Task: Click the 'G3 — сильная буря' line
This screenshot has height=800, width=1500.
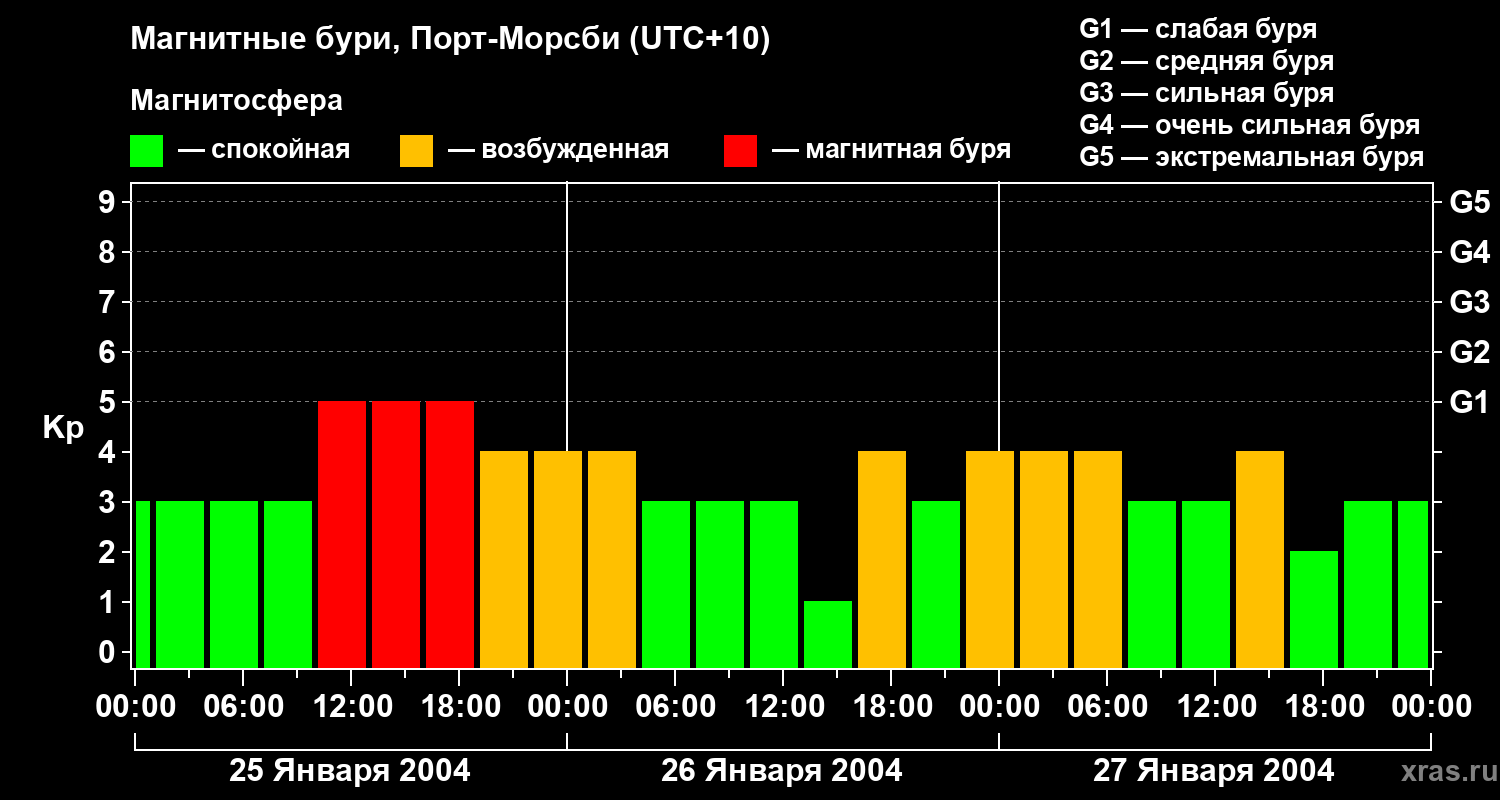Action: point(1206,93)
